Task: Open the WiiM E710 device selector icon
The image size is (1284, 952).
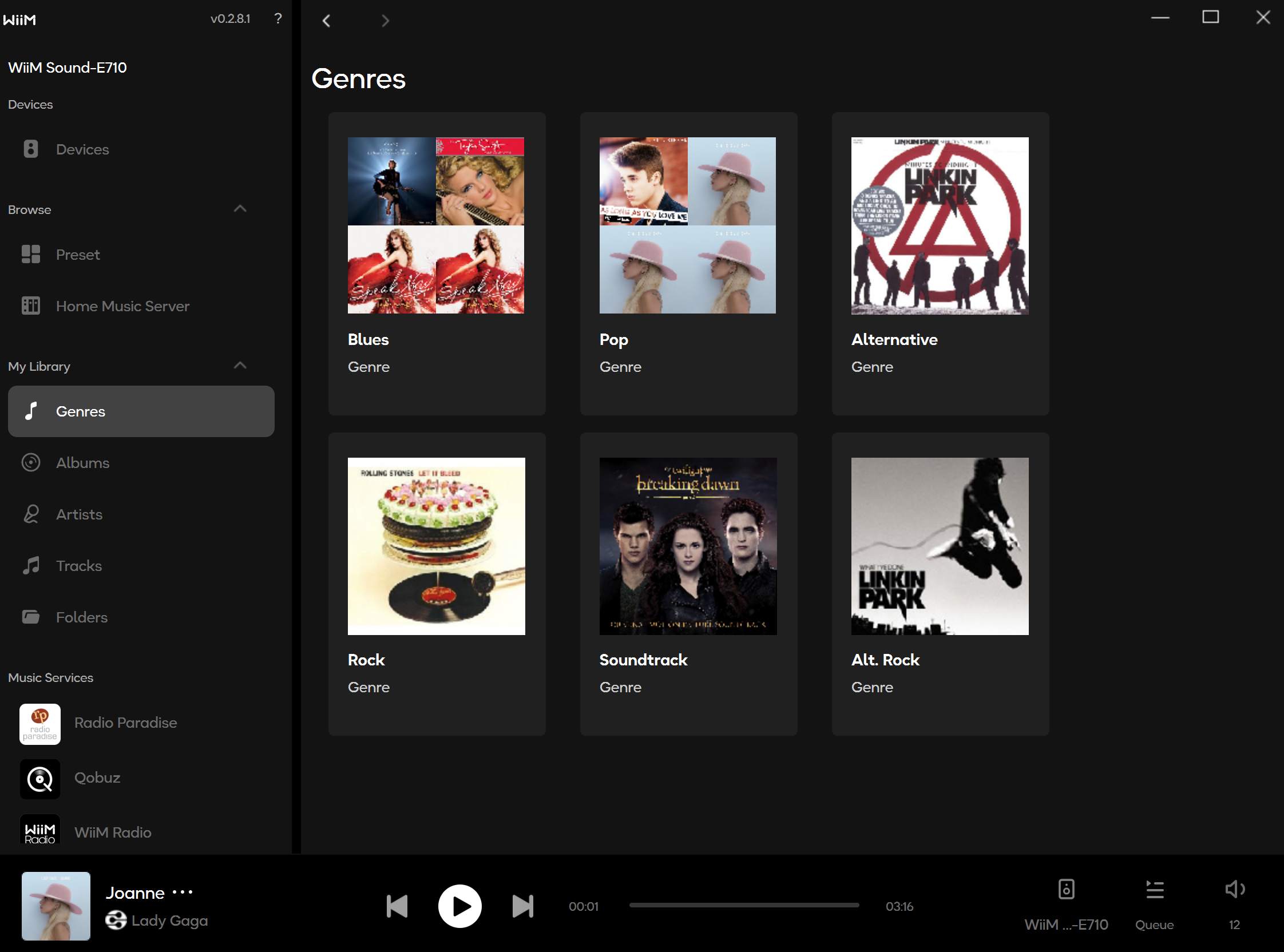Action: (x=1066, y=889)
